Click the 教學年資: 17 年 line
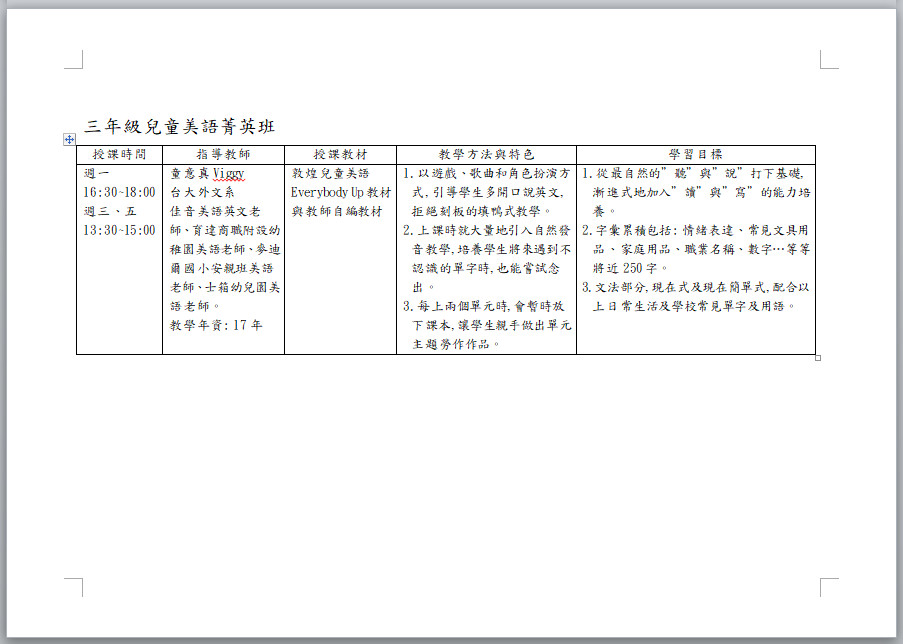Image resolution: width=903 pixels, height=644 pixels. coord(216,325)
